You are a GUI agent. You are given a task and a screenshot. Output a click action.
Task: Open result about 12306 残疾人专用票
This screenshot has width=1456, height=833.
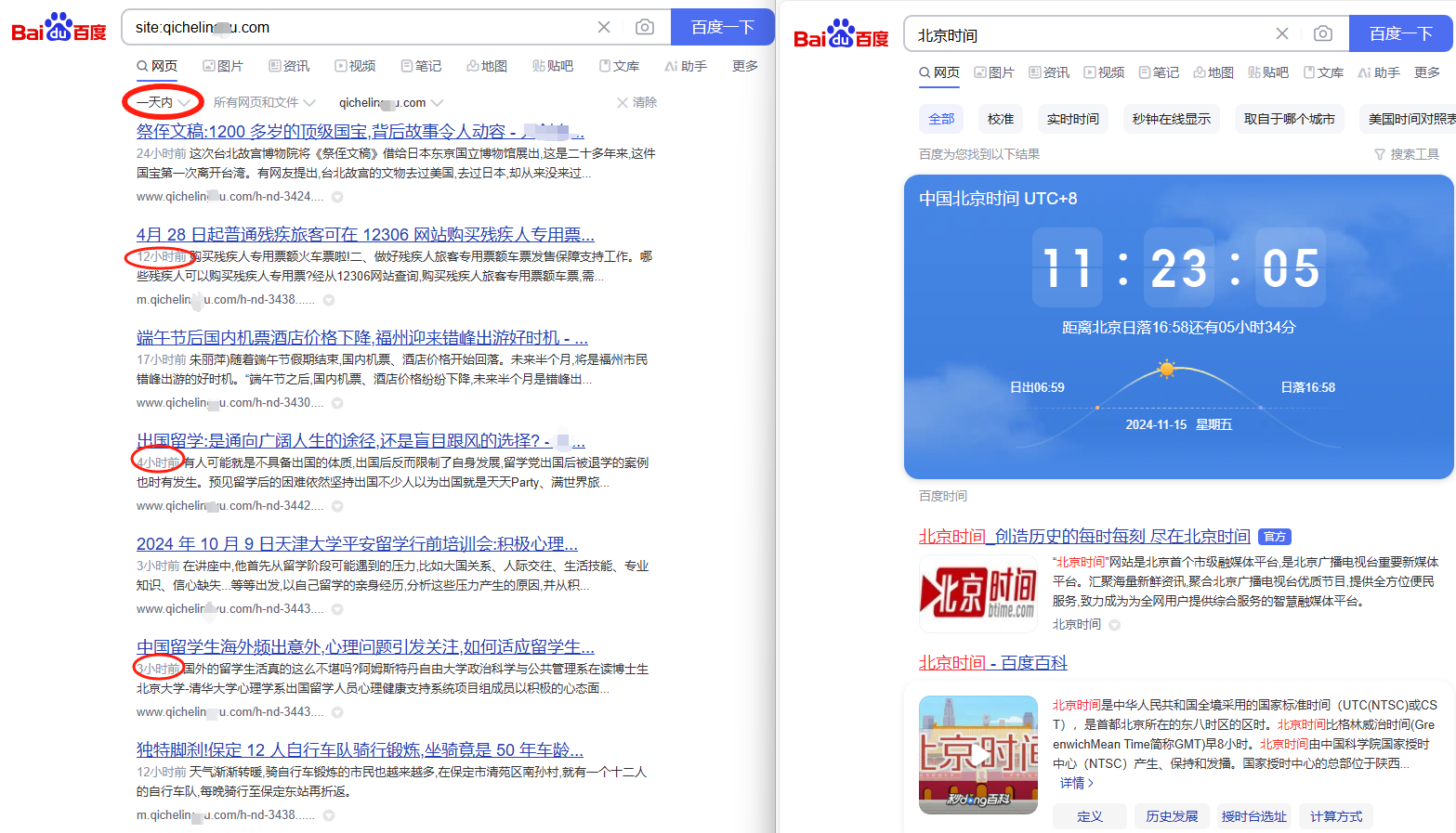point(365,235)
